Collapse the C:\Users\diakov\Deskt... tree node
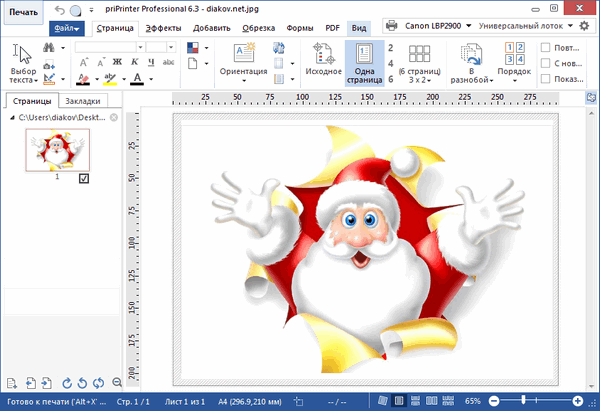This screenshot has width=600, height=411. [12, 118]
